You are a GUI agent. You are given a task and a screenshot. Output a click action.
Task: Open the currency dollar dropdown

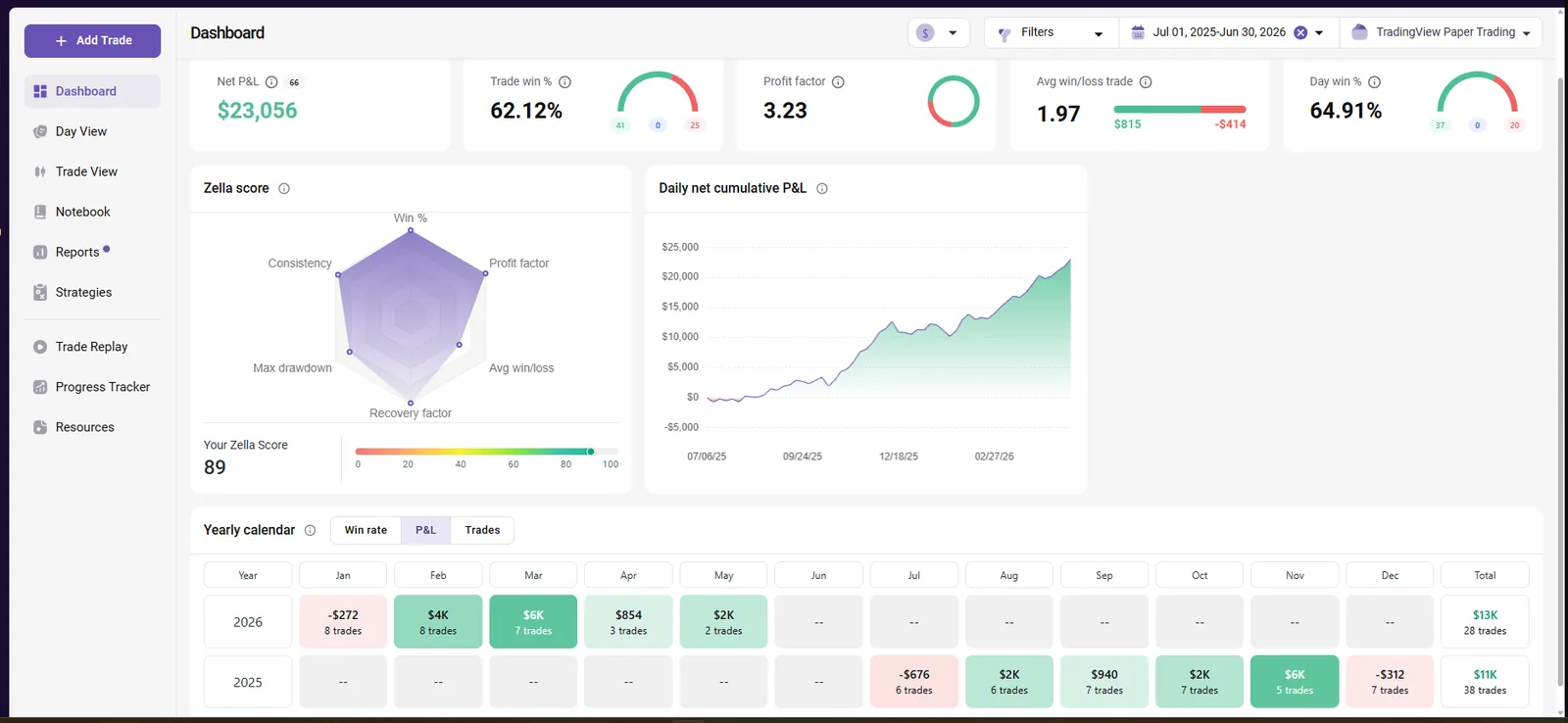point(938,32)
